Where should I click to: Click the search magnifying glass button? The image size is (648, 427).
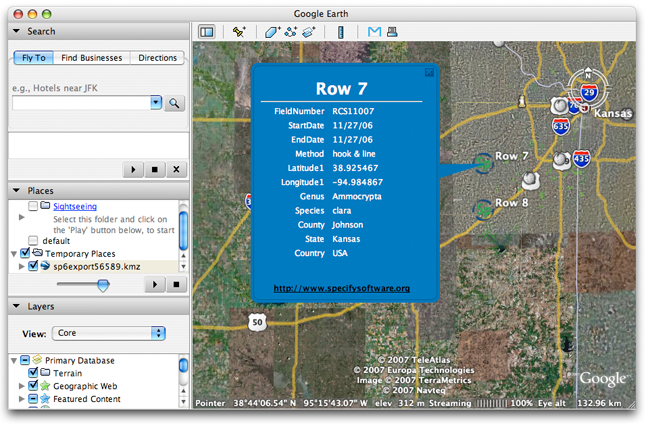[x=174, y=103]
